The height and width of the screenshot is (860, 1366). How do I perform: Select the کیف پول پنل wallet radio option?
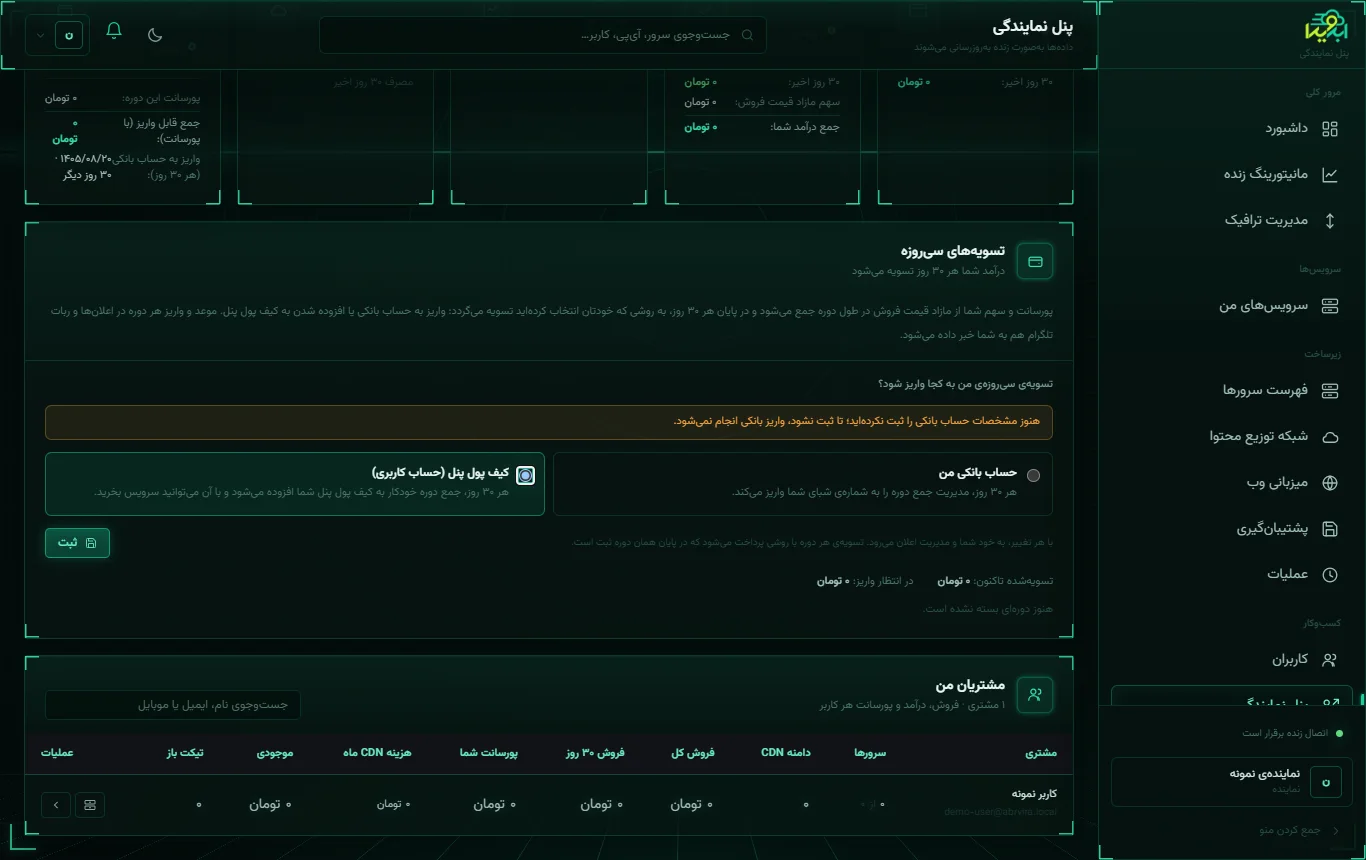click(525, 475)
